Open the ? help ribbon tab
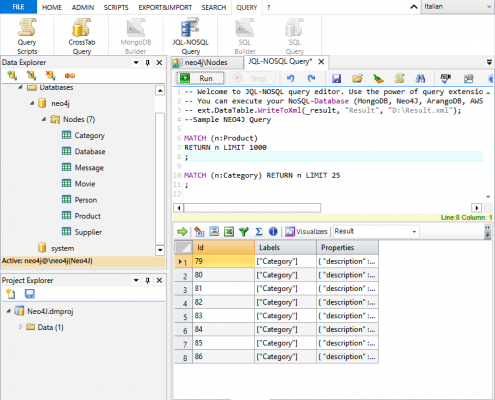The height and width of the screenshot is (400, 495). 269,7
